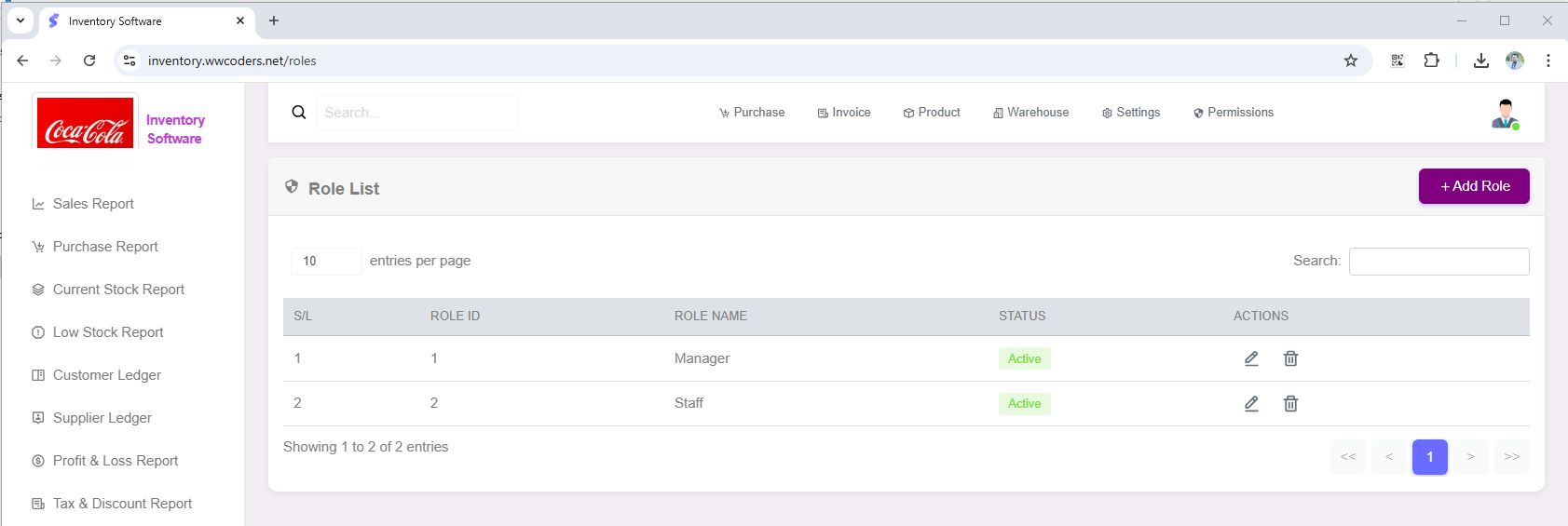Open the Purchase menu in top navigation
The width and height of the screenshot is (1568, 526).
tap(752, 113)
